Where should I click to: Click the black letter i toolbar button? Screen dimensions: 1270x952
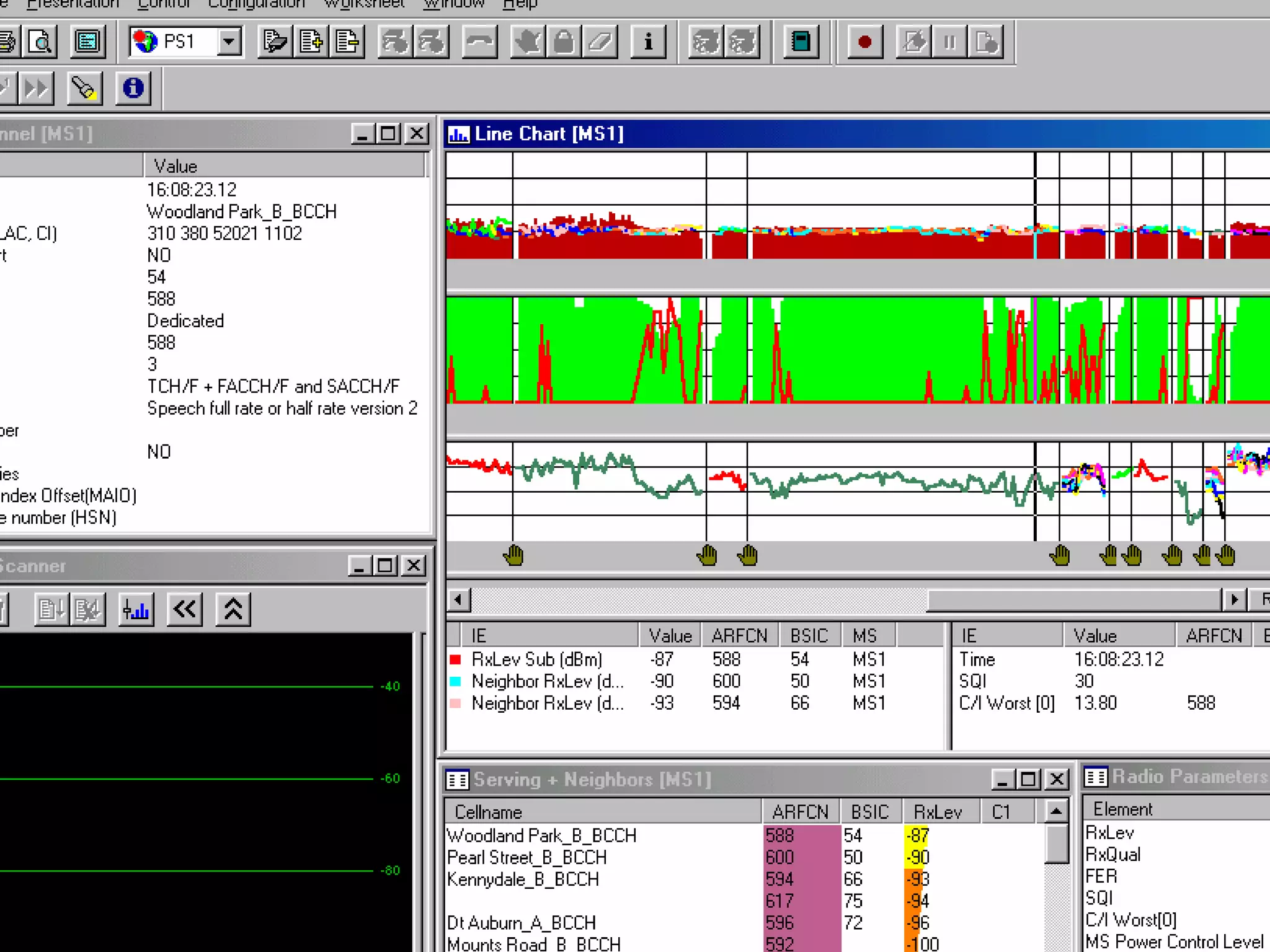coord(648,42)
